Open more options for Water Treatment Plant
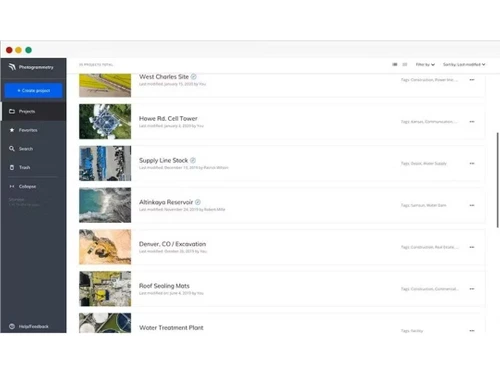Viewport: 500px width, 375px height. click(x=472, y=330)
